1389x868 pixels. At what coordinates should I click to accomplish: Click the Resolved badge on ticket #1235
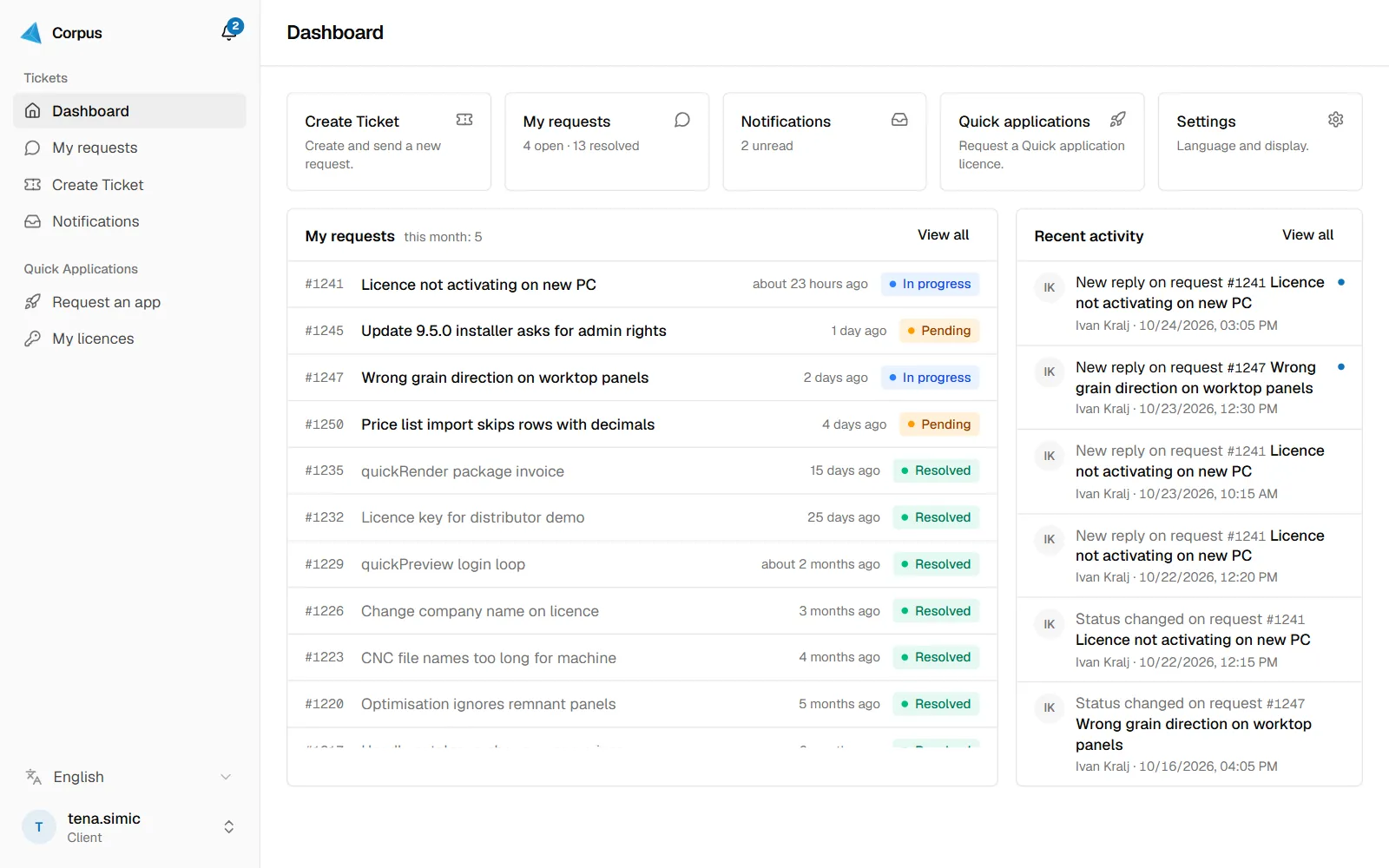[936, 470]
